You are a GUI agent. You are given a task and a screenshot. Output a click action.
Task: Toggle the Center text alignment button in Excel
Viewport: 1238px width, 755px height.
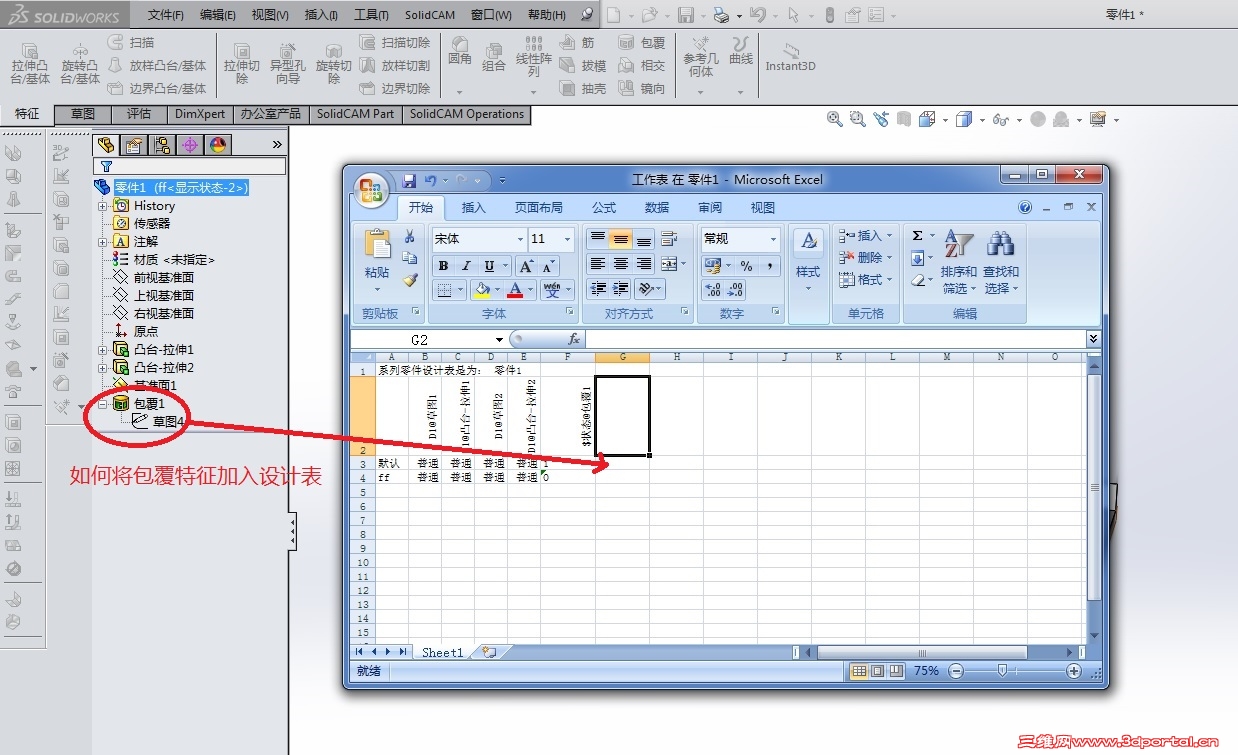[620, 264]
